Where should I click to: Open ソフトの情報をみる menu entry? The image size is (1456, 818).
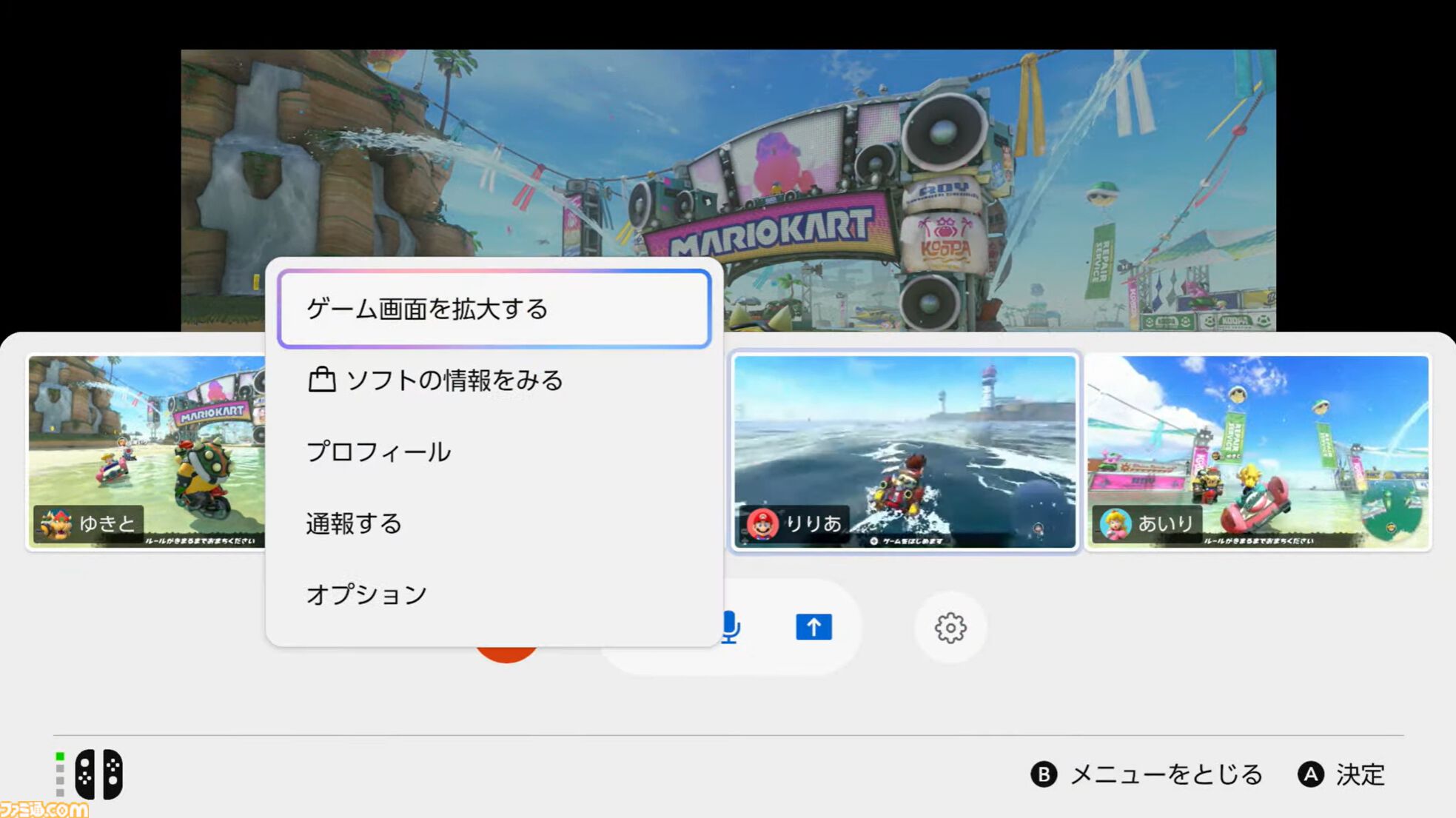pyautogui.click(x=494, y=380)
